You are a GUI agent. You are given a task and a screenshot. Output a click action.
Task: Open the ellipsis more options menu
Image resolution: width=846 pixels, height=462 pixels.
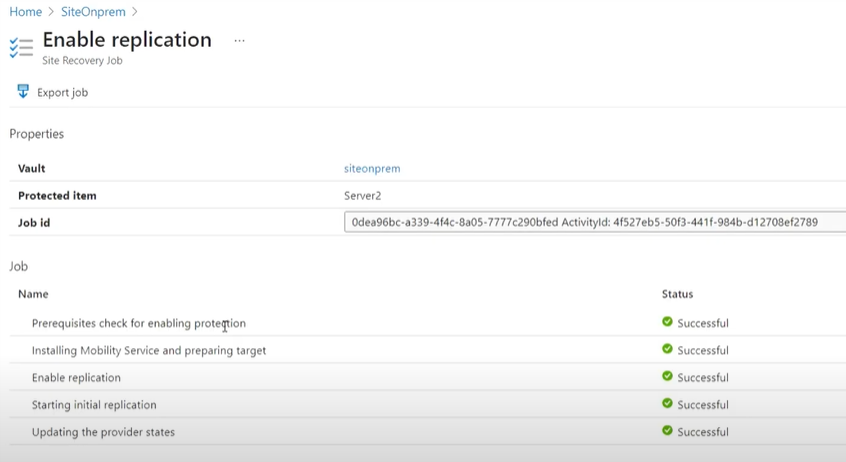[x=240, y=40]
